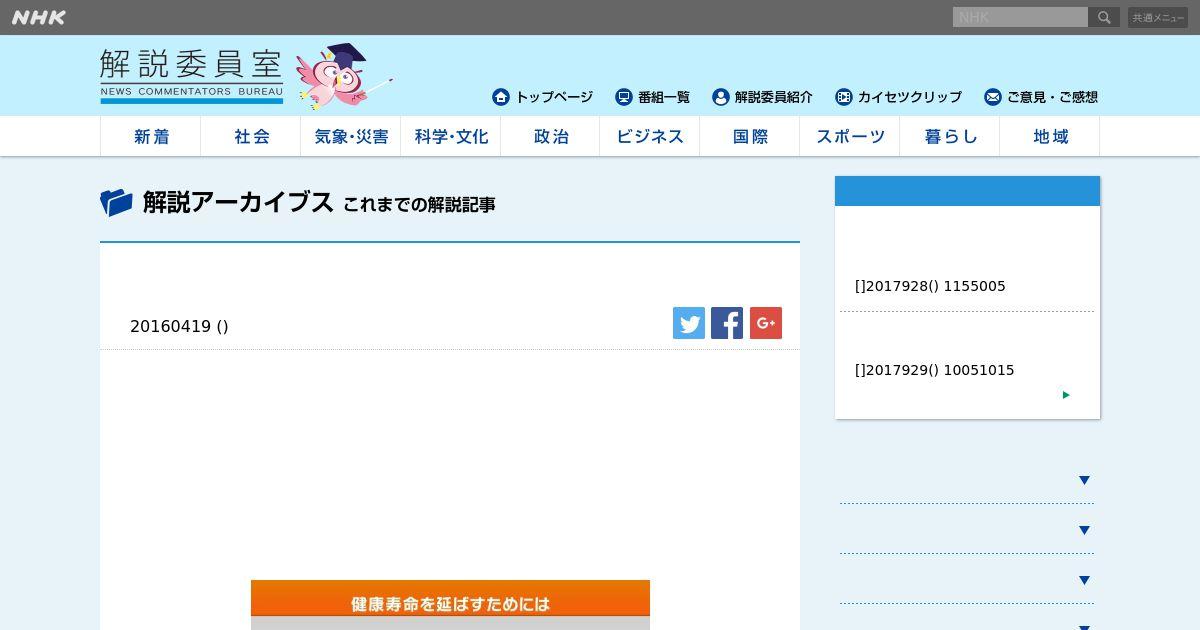The image size is (1200, 630).
Task: Select the 科学・文化 category tab
Action: (x=451, y=136)
